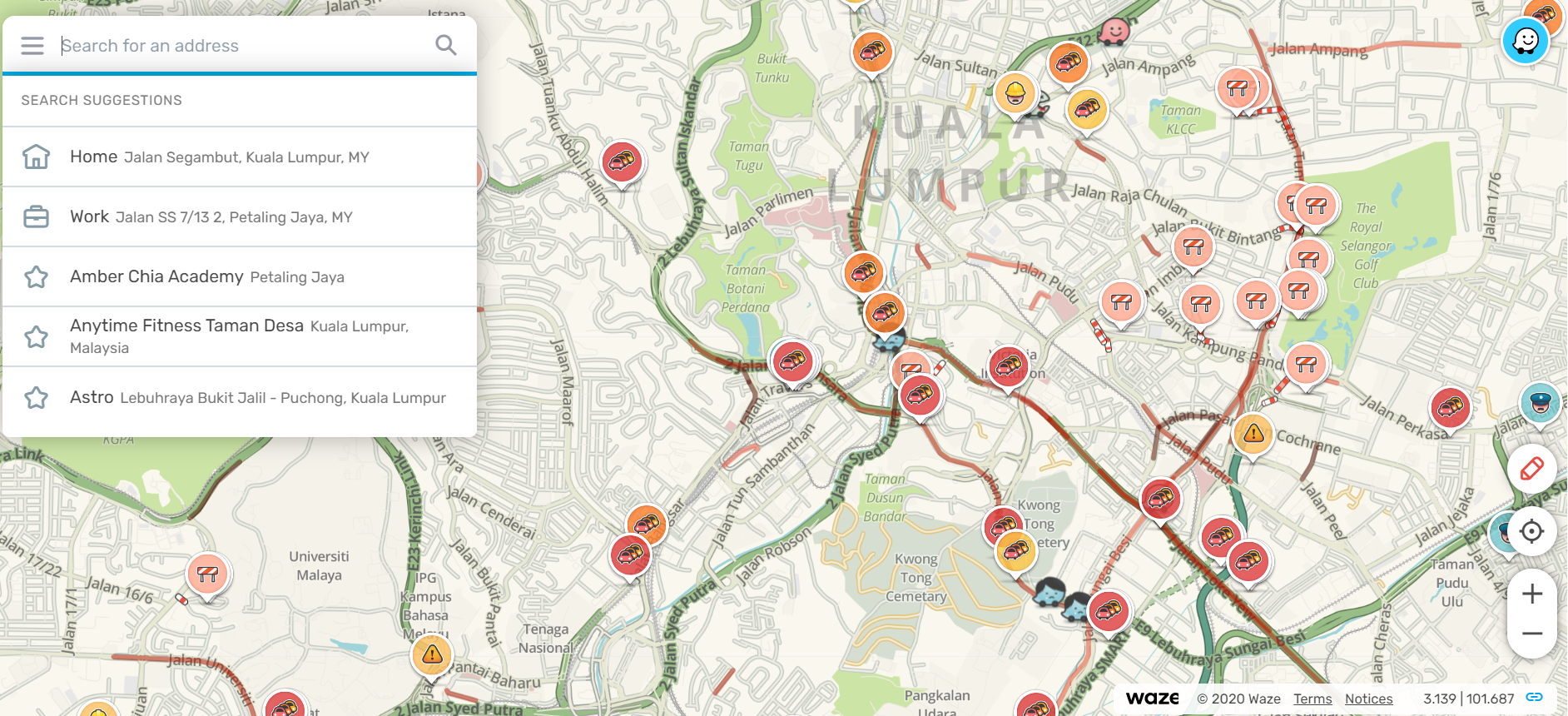Viewport: 1568px width, 716px height.
Task: Choose Anytime Fitness Taman Desa favorite
Action: coord(240,336)
